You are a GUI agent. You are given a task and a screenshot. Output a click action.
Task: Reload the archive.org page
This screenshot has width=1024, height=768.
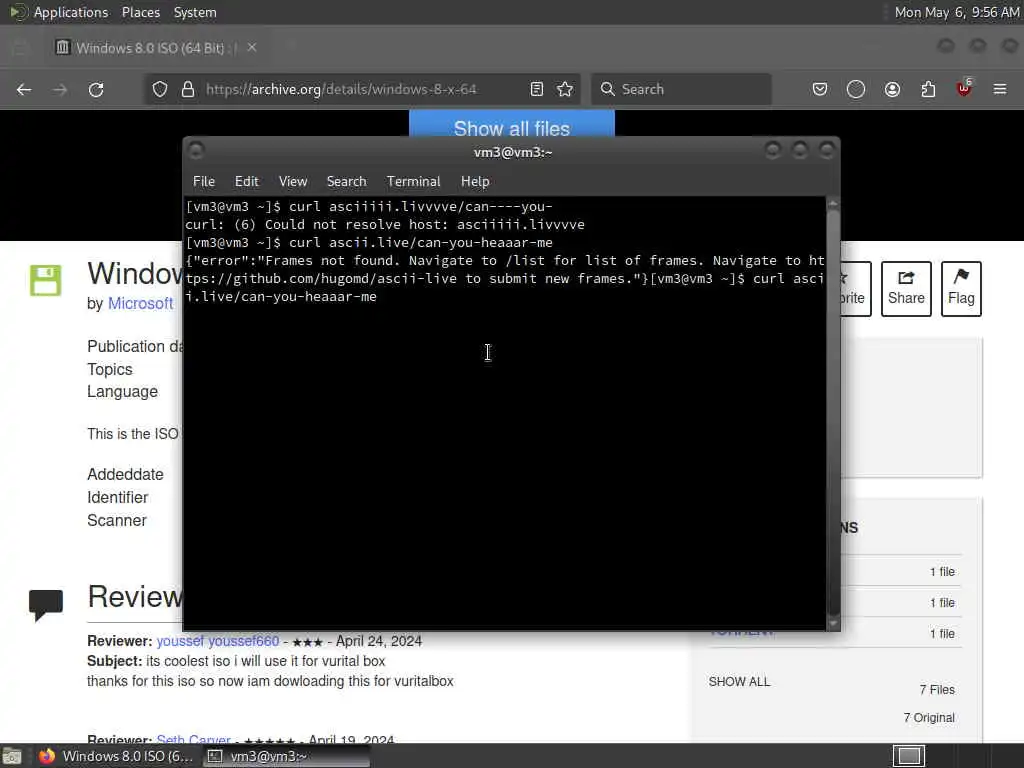point(96,89)
